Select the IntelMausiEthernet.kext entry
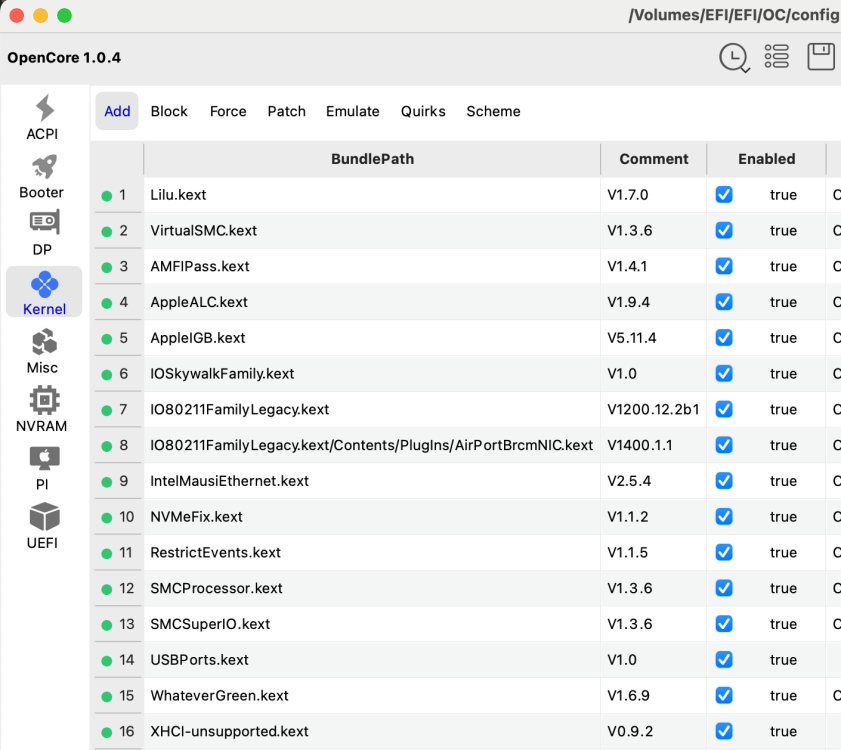This screenshot has width=841, height=750. (372, 481)
